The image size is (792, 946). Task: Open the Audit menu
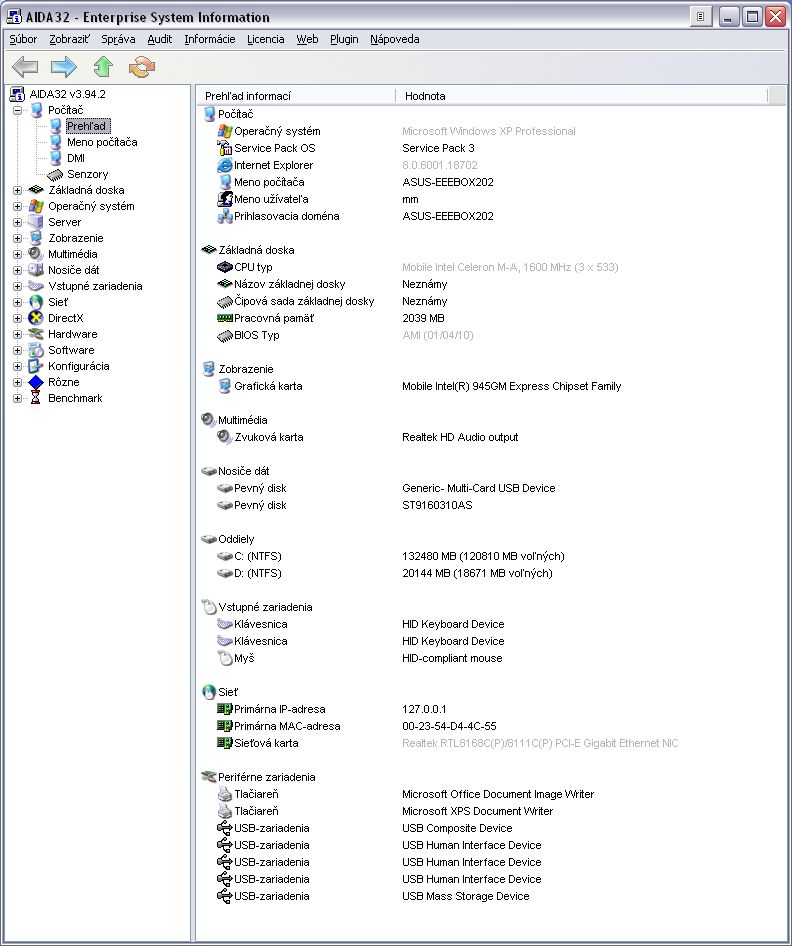pos(160,39)
